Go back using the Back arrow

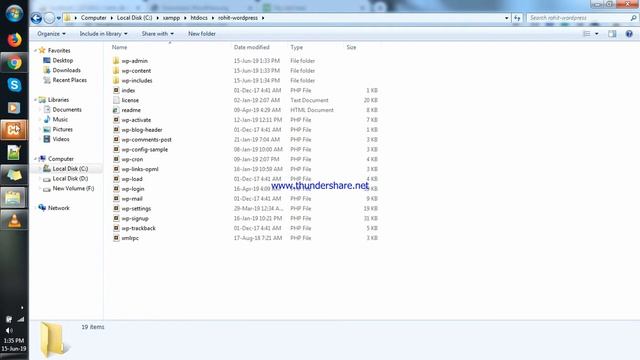click(36, 18)
